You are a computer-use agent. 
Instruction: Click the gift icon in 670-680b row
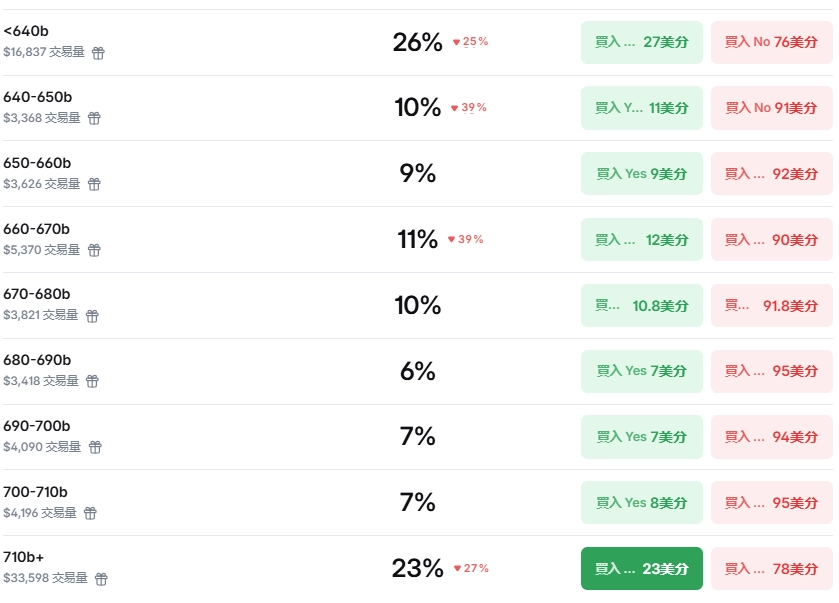coord(92,316)
